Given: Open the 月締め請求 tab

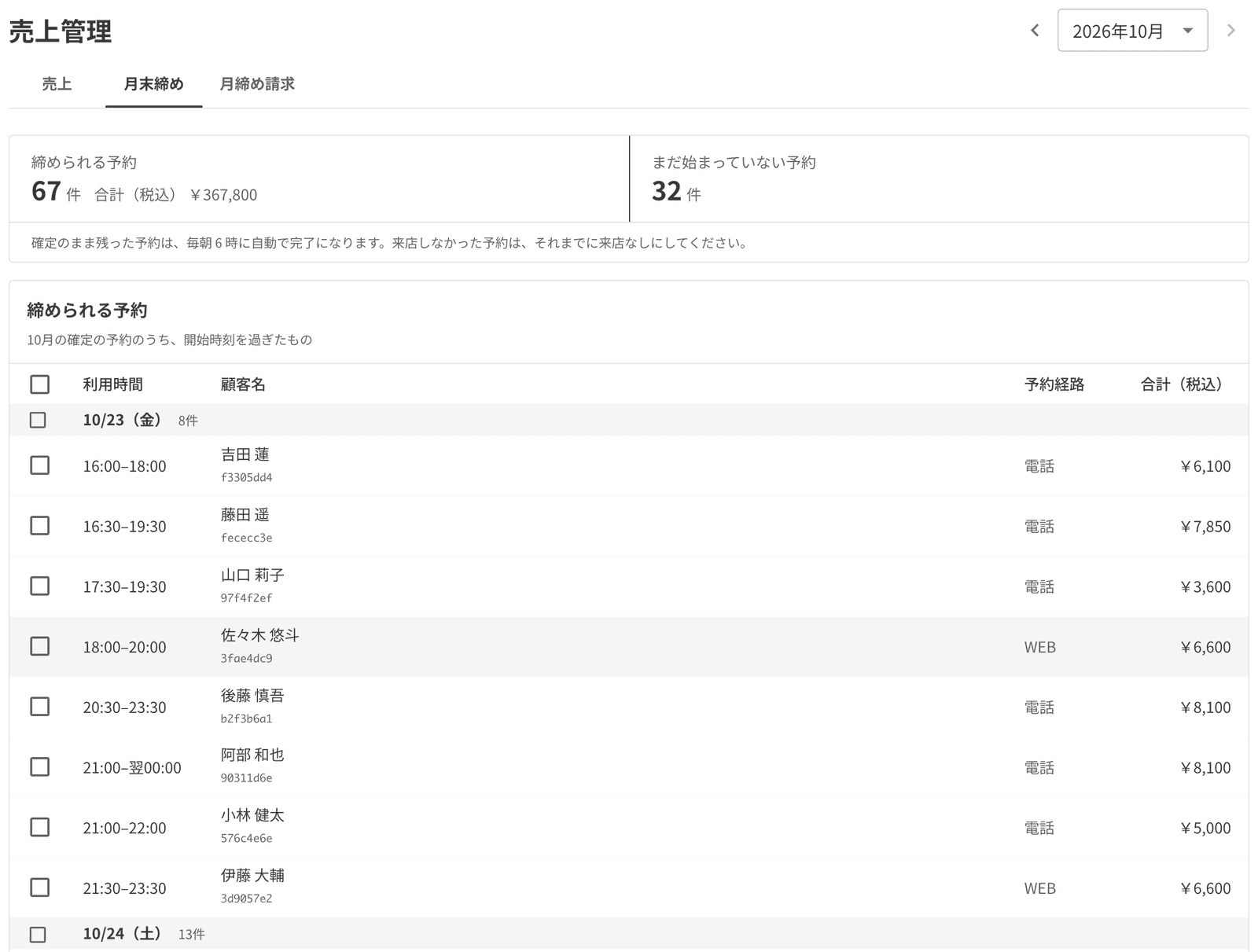Looking at the screenshot, I should tap(257, 84).
